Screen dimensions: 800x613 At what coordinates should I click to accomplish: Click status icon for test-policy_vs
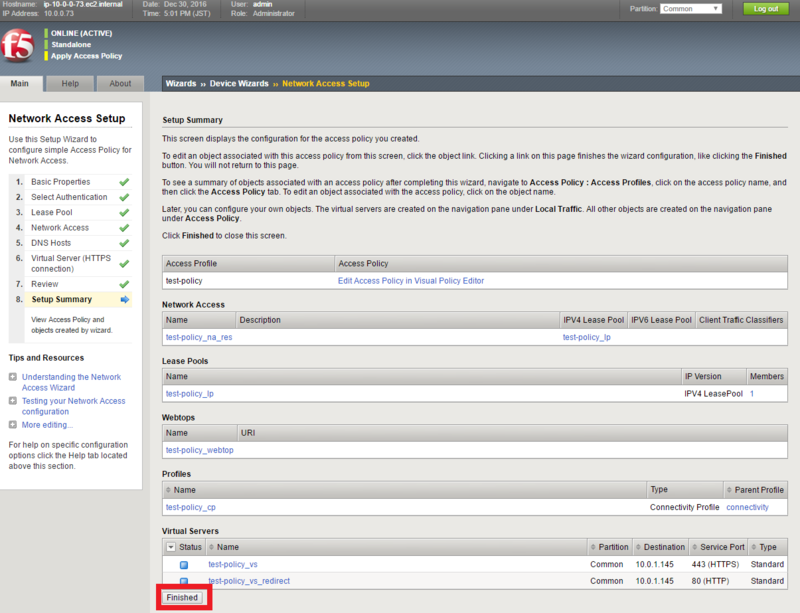(184, 565)
